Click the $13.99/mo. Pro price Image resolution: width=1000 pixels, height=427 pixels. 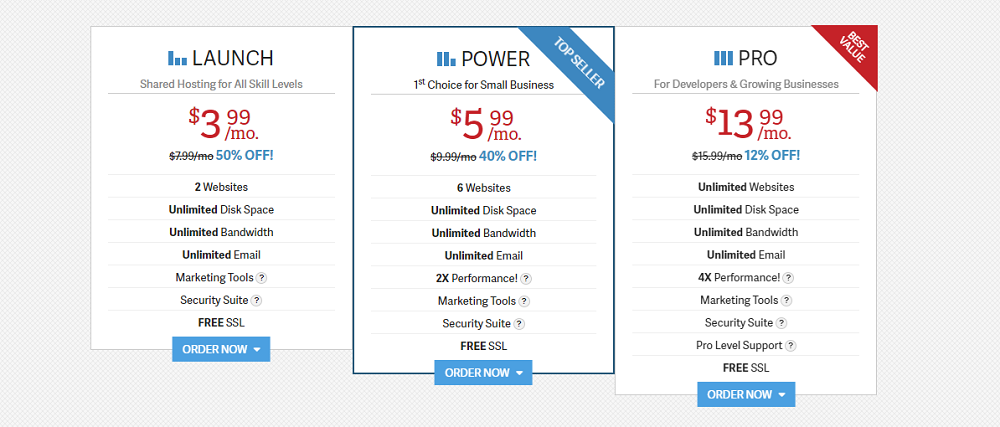[745, 124]
